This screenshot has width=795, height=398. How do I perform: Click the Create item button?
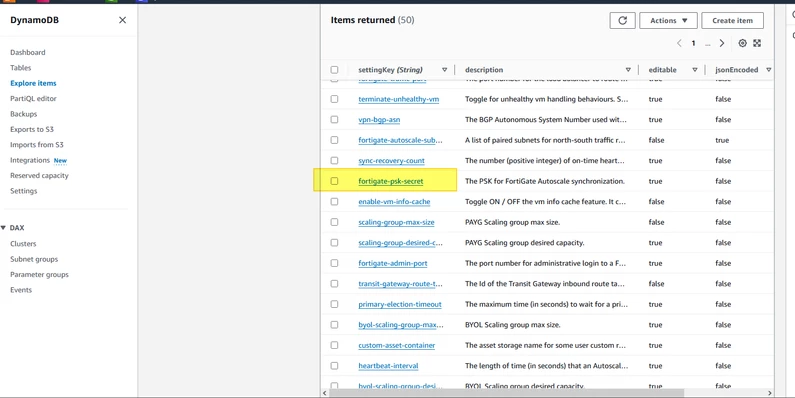(x=732, y=20)
